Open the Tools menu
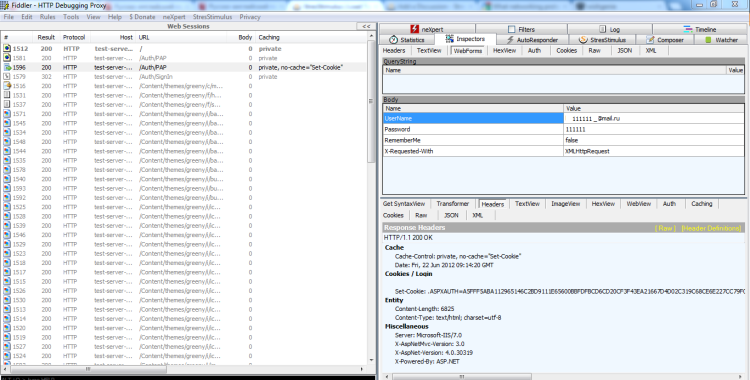The width and height of the screenshot is (750, 380). pos(71,17)
